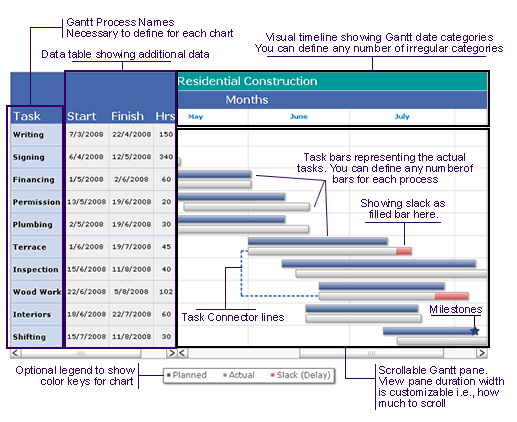517x422 pixels.
Task: Click the blue Planned legend marker
Action: click(169, 375)
